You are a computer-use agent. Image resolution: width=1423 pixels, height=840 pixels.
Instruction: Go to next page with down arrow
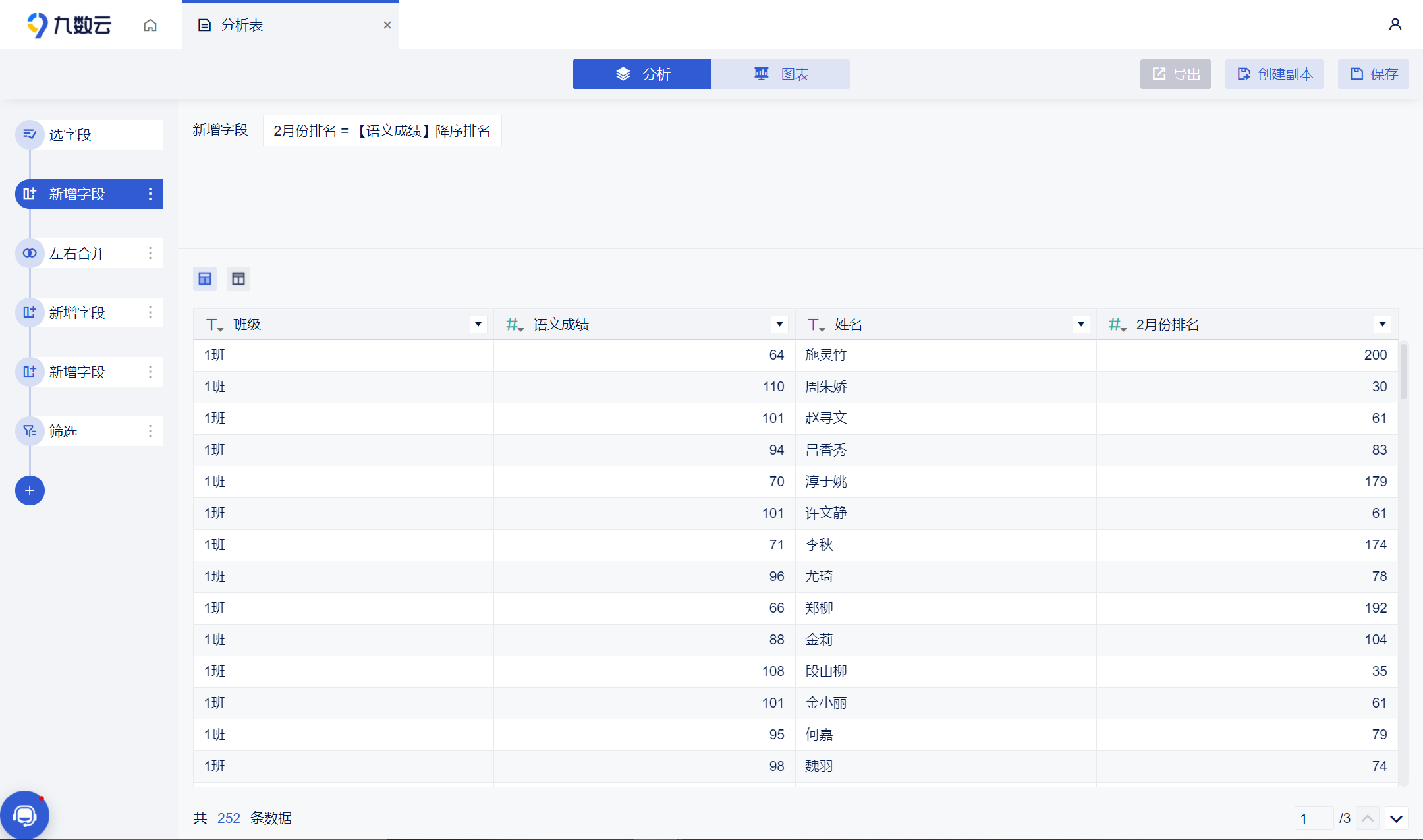(x=1396, y=818)
